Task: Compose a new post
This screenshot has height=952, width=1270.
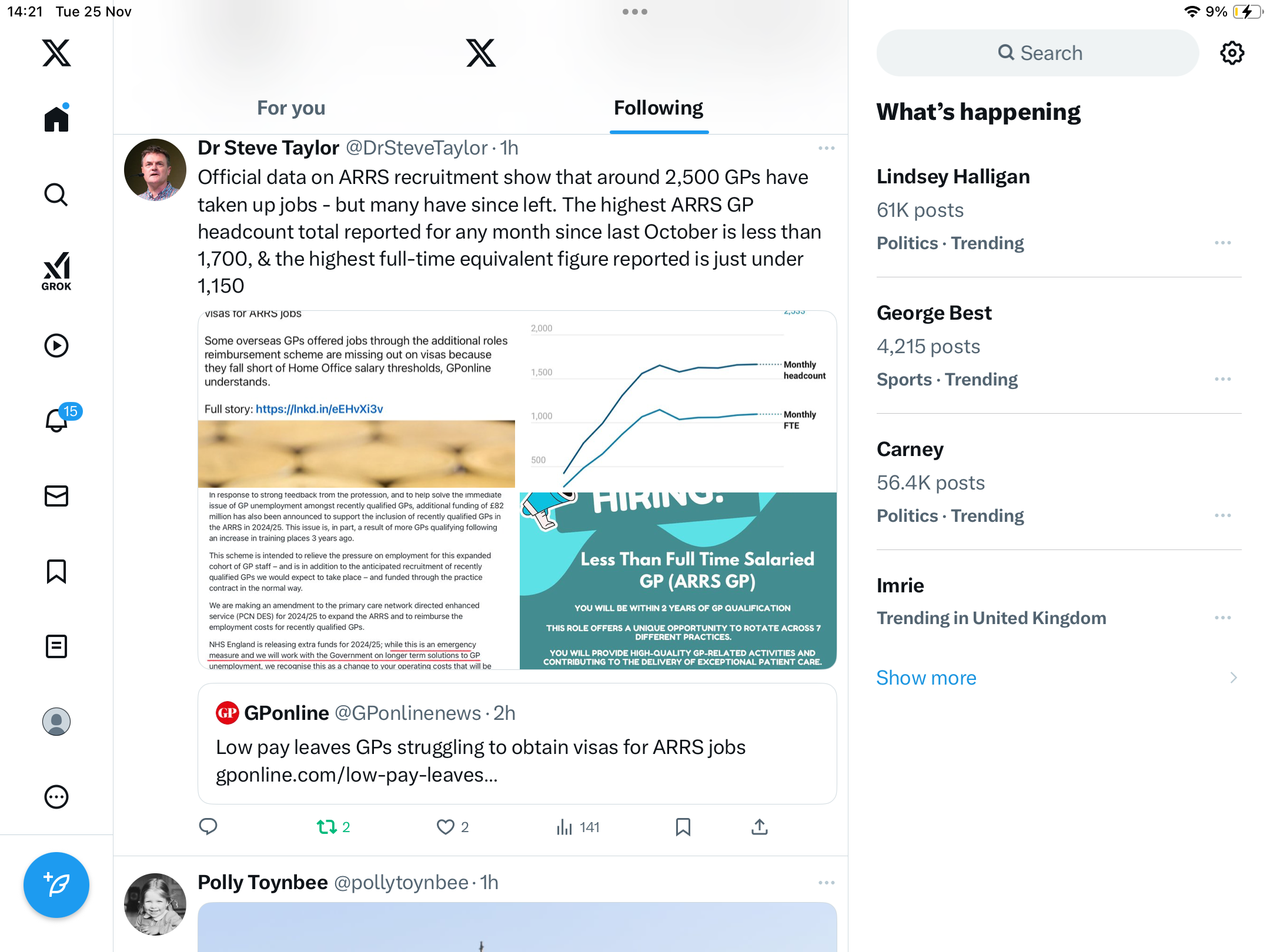Action: click(56, 884)
